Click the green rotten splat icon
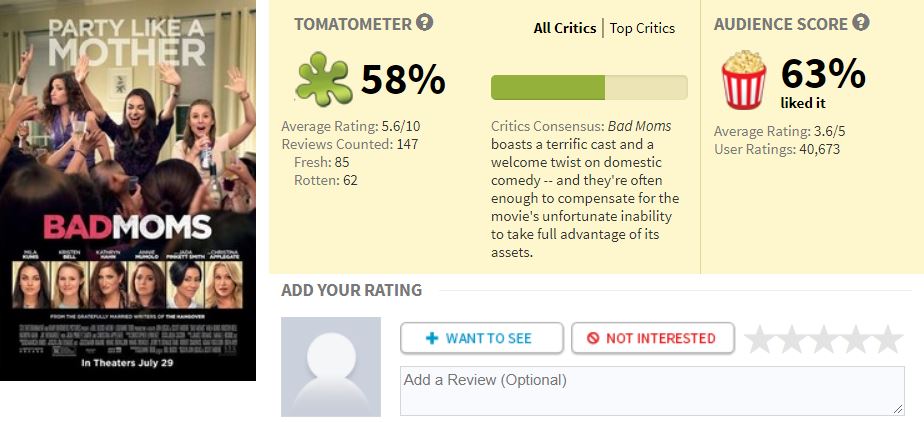This screenshot has width=924, height=423. click(x=324, y=79)
